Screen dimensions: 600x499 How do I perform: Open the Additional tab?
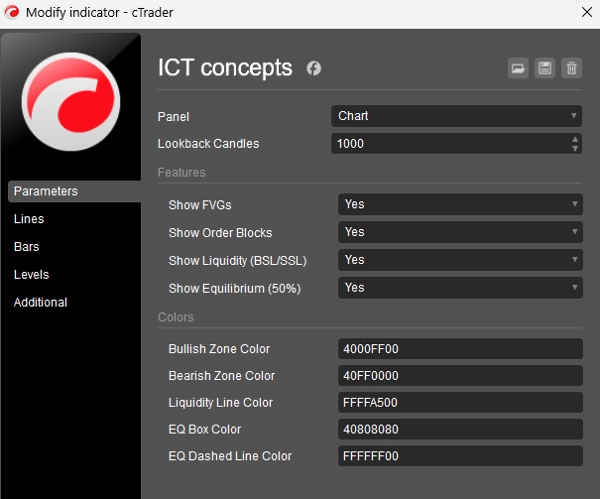(x=41, y=303)
